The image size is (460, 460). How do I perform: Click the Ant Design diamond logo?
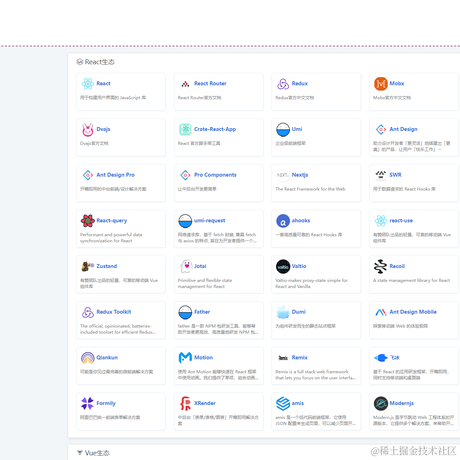pyautogui.click(x=381, y=129)
